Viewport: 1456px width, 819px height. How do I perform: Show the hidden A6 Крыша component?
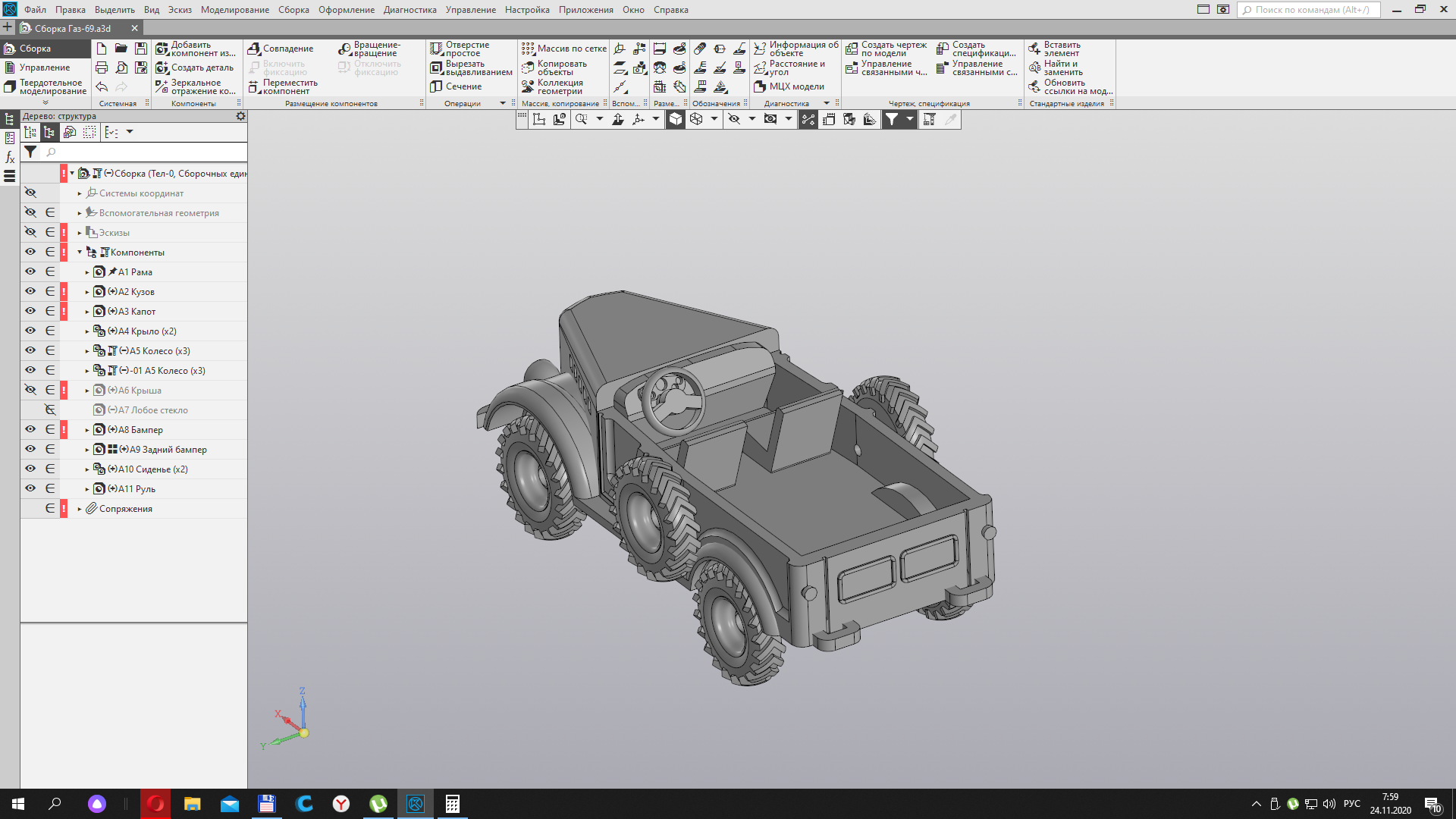(x=30, y=390)
